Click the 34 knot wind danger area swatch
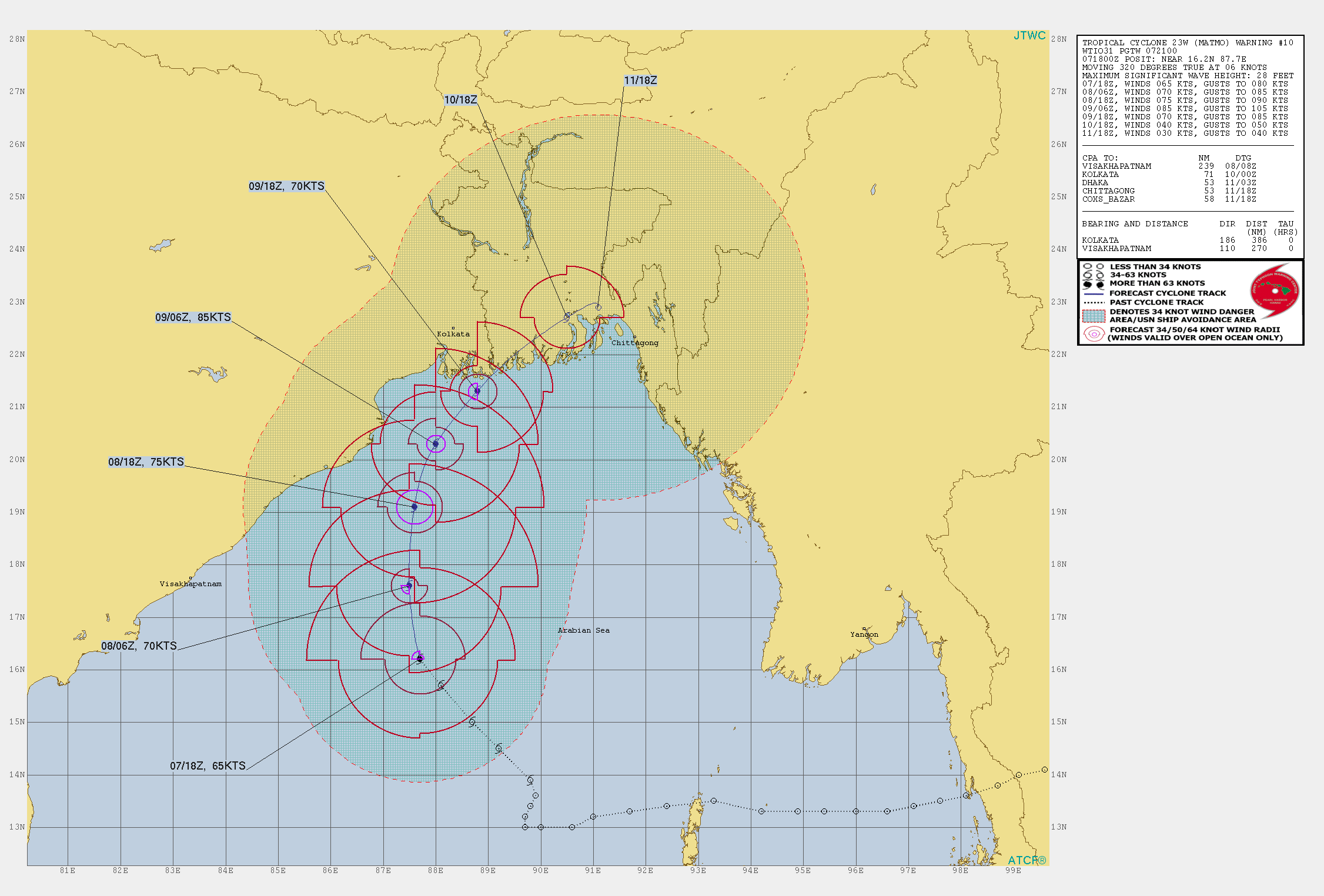 coord(1094,316)
